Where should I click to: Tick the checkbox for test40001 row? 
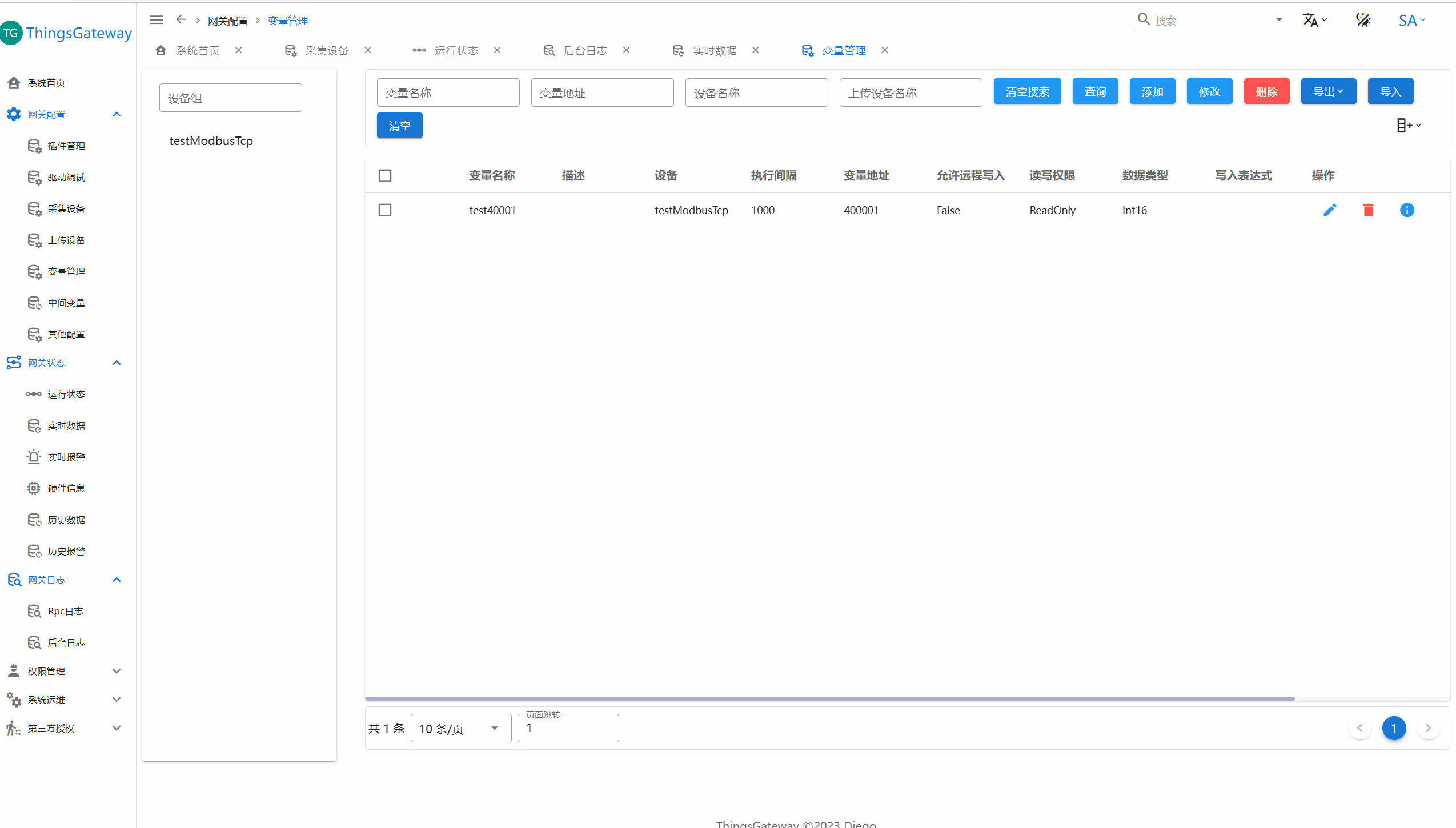tap(385, 210)
